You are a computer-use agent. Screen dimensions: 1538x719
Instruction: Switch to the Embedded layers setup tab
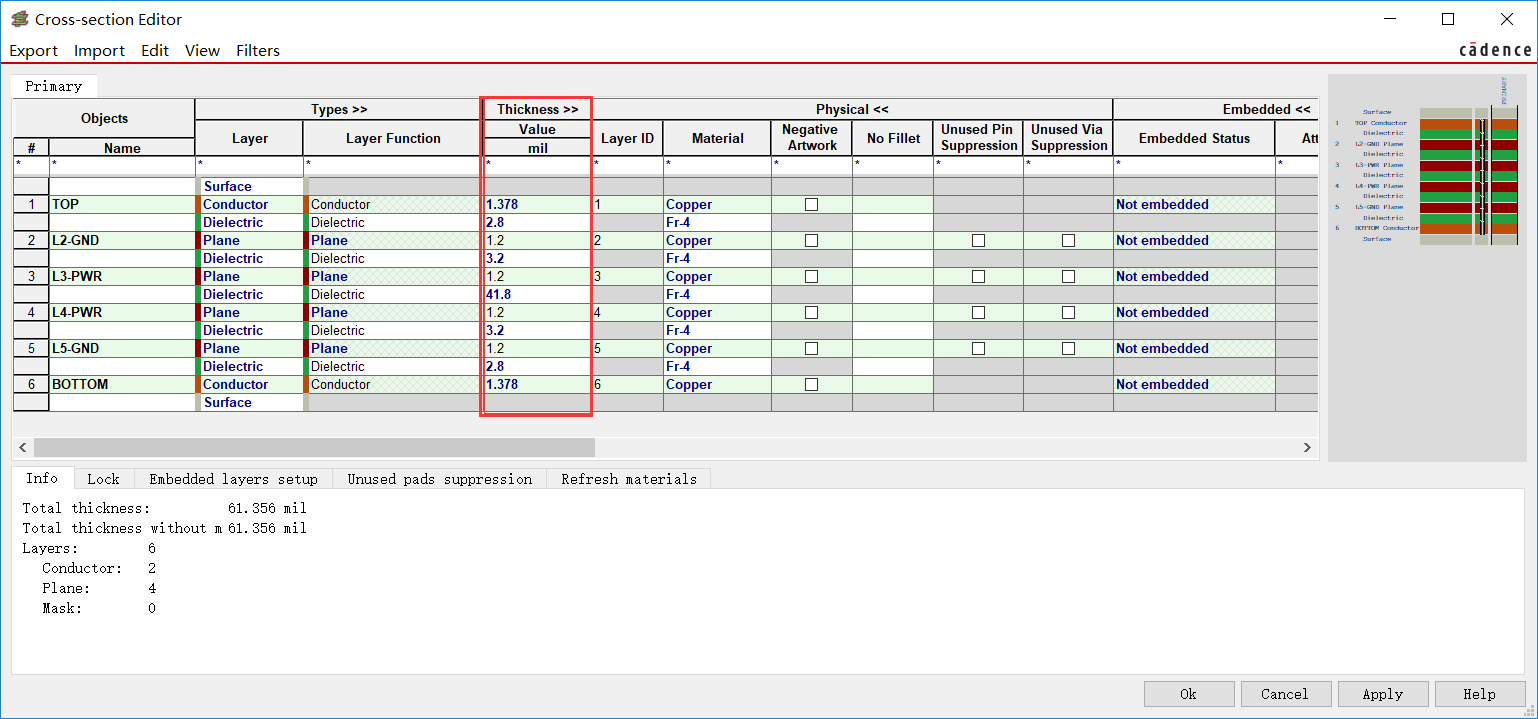point(233,479)
